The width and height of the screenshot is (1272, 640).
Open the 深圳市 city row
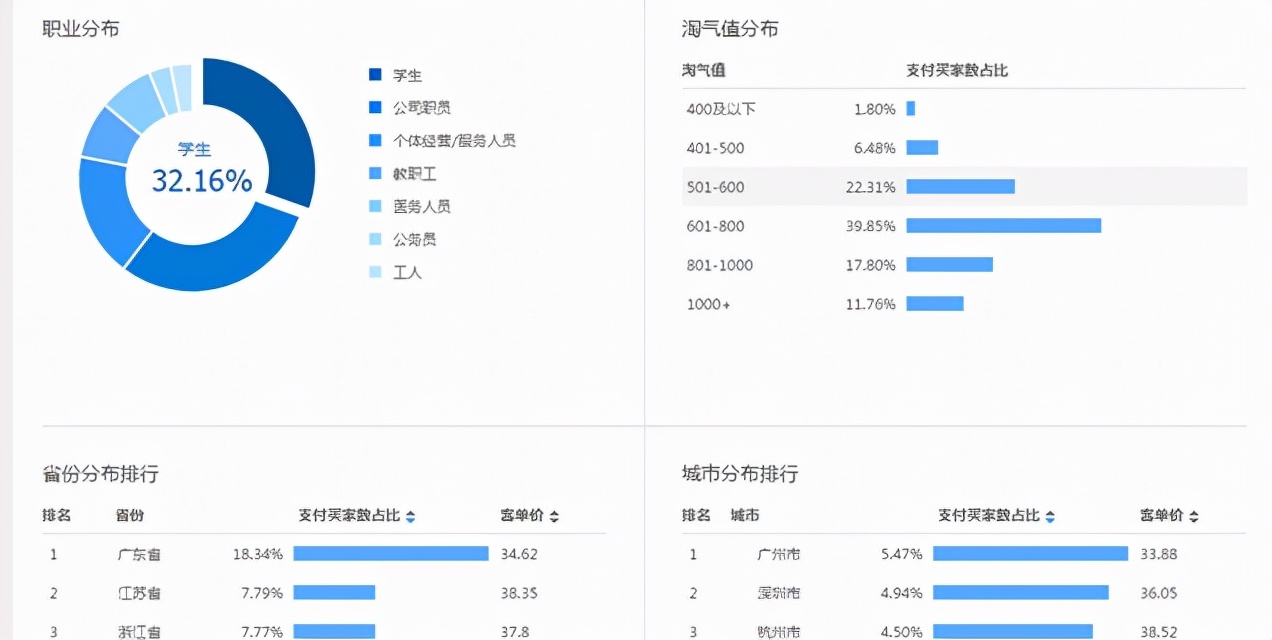(x=964, y=592)
